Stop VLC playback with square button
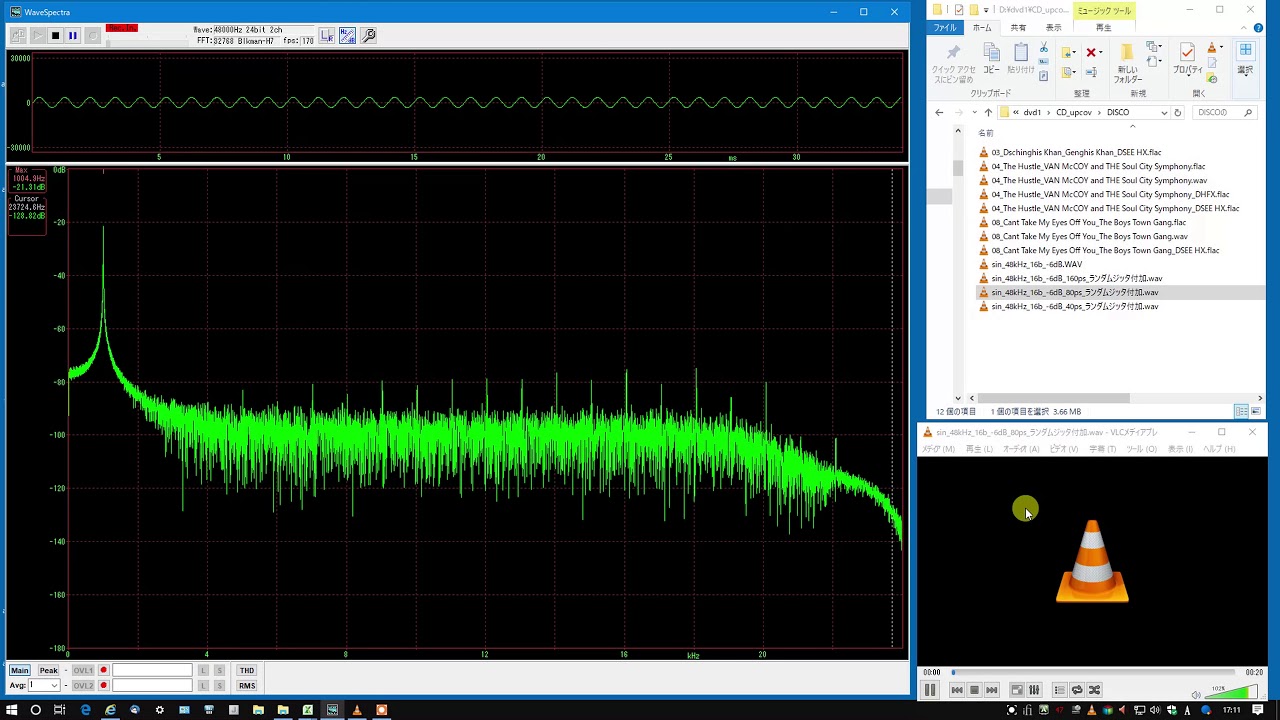This screenshot has width=1280, height=720. click(x=974, y=690)
